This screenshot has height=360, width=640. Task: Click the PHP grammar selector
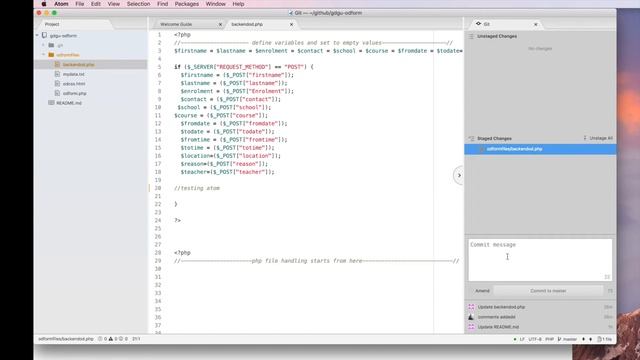[x=549, y=339]
